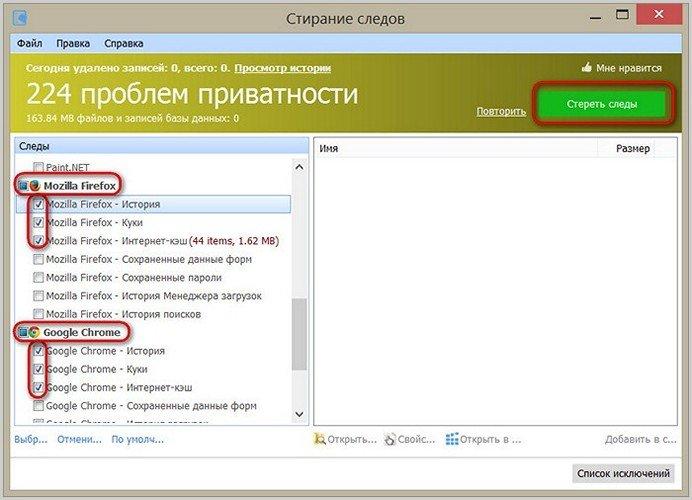Click the Свойс... properties hand icon
The image size is (692, 500).
point(390,440)
